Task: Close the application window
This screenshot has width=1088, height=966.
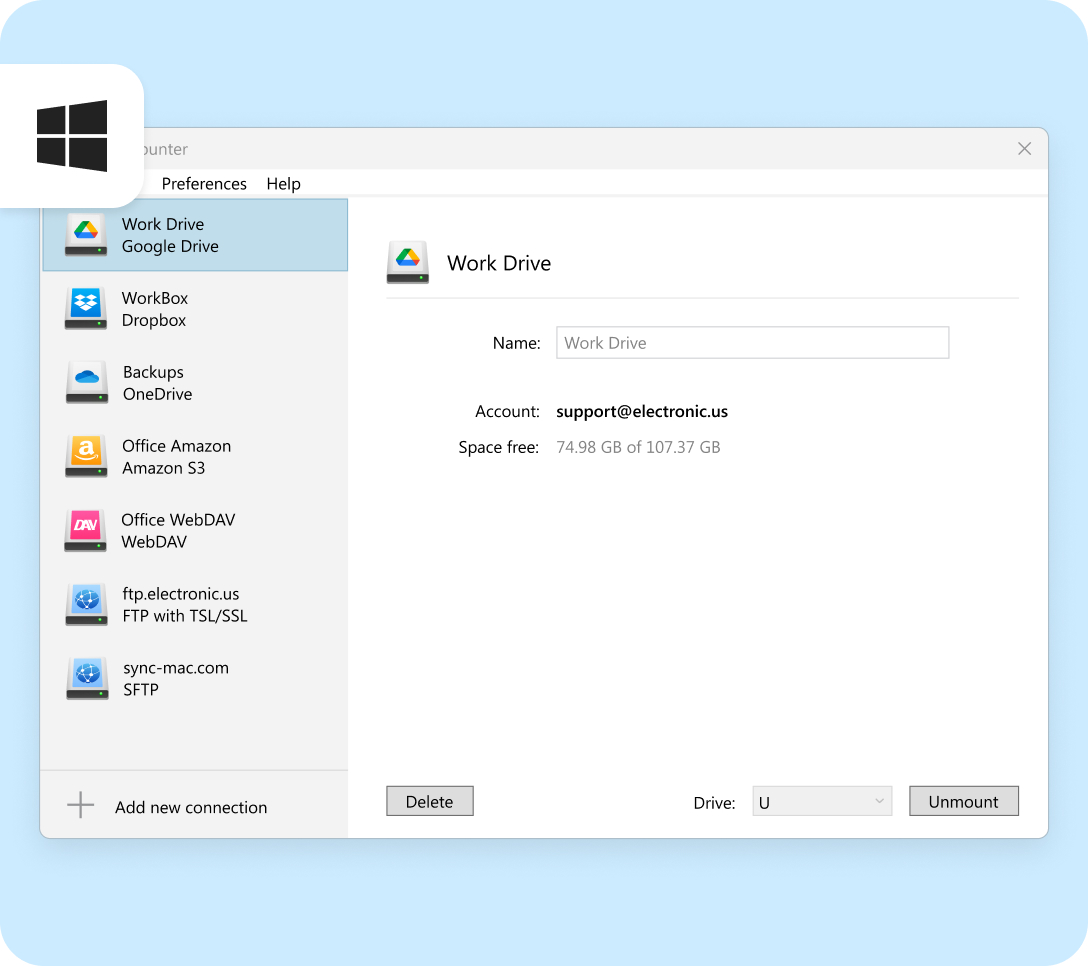Action: (x=1024, y=149)
